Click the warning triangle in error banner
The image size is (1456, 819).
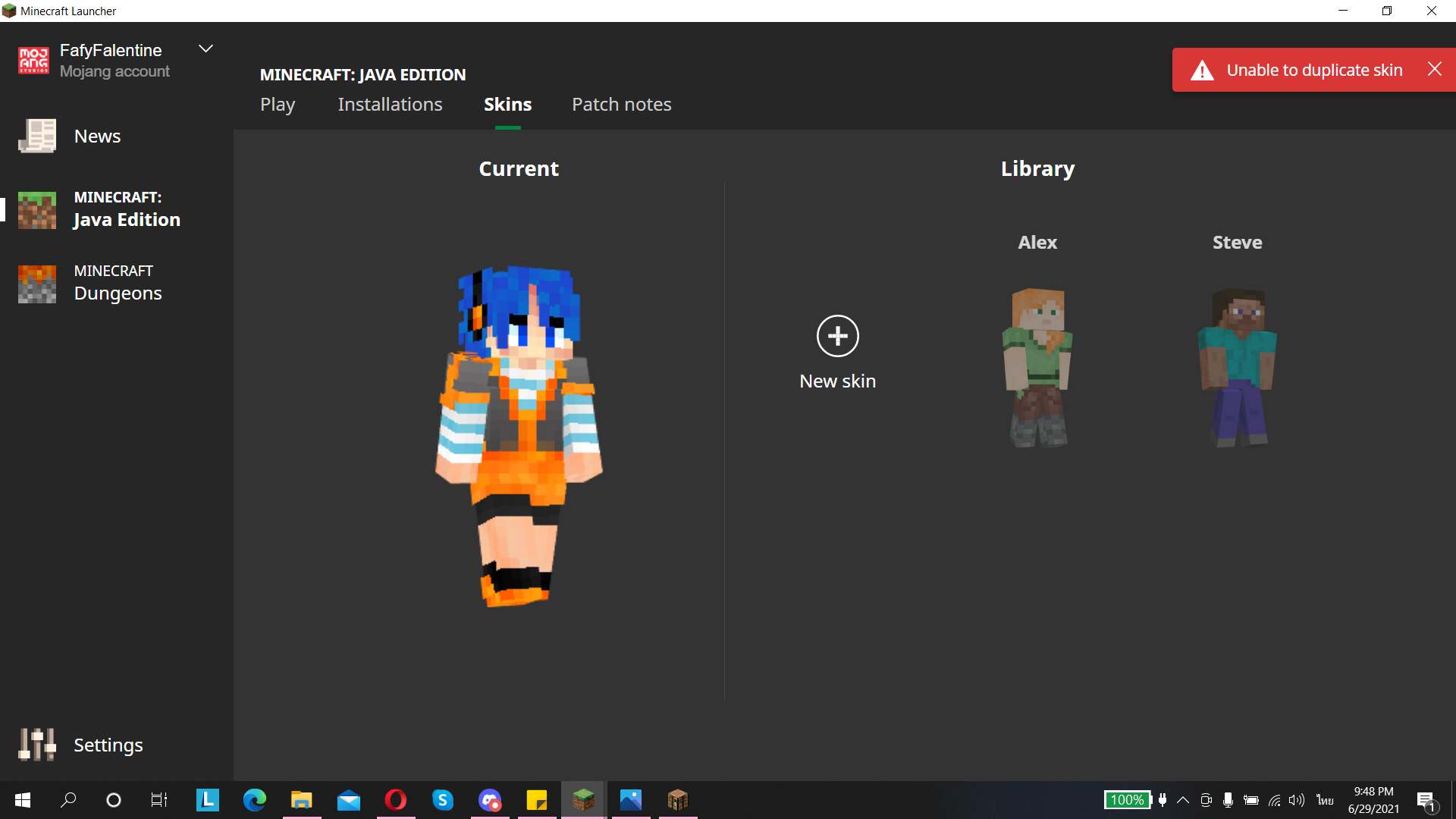pyautogui.click(x=1202, y=71)
